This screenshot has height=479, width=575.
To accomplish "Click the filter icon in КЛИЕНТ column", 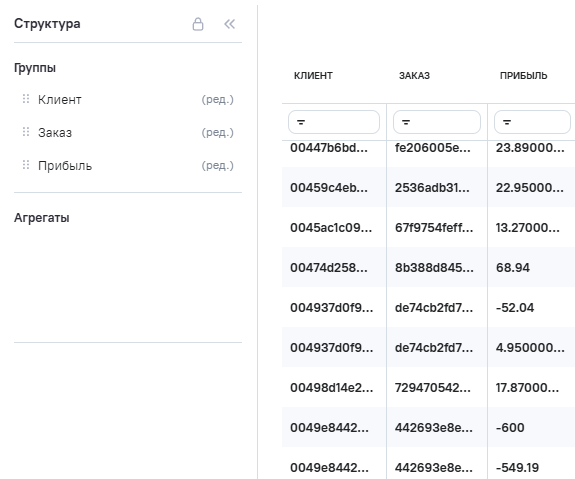I will [x=301, y=122].
